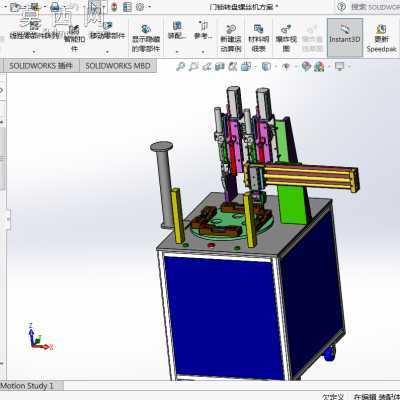Click the 装配 assembly features tool
The width and height of the screenshot is (400, 400).
[177, 30]
